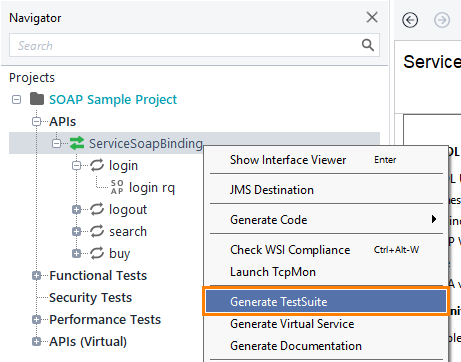
Task: Click Generate TestSuite menu entry
Action: (x=326, y=301)
